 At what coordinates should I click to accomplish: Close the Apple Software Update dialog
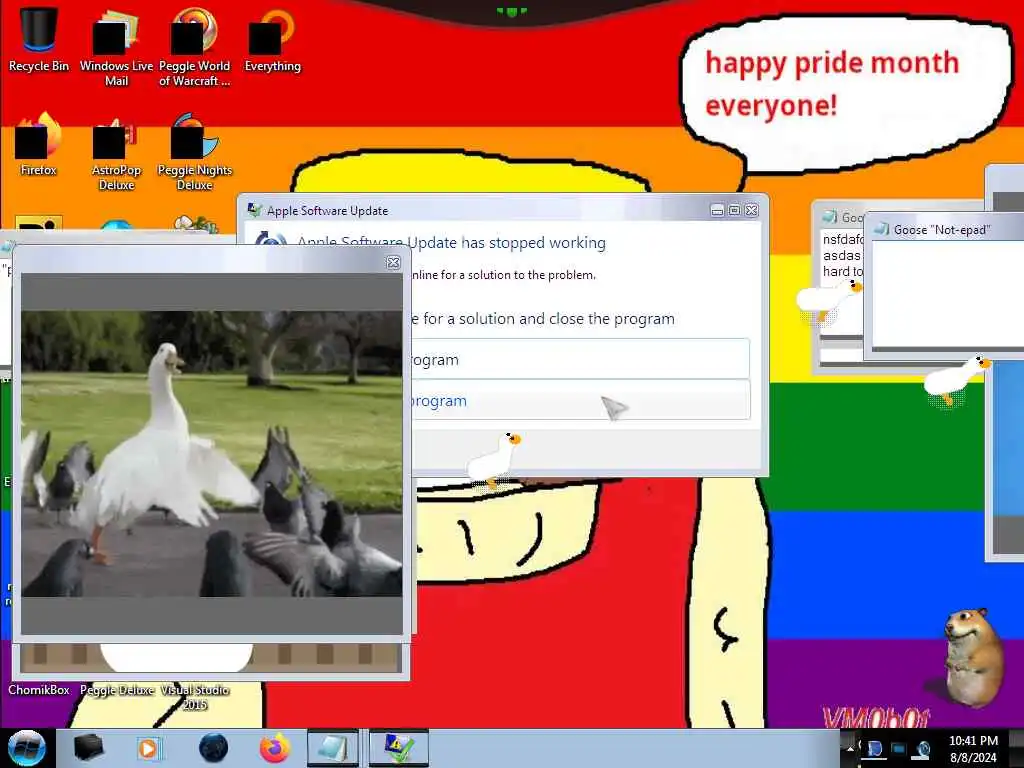coord(752,210)
